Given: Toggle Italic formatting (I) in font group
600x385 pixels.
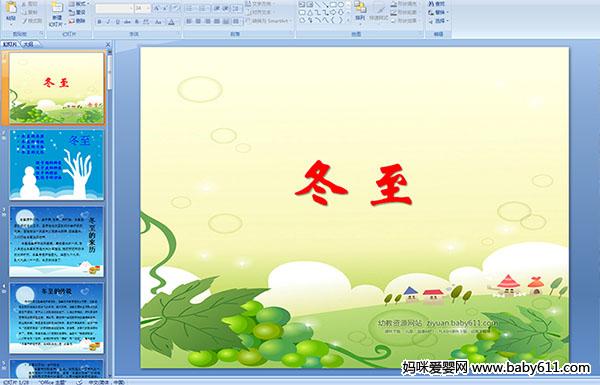Looking at the screenshot, I should pyautogui.click(x=108, y=22).
